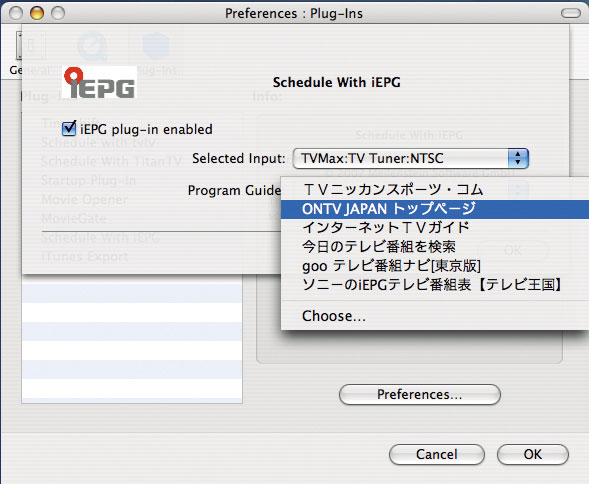Minimize window with yellow button
This screenshot has height=484, width=589.
(x=37, y=13)
